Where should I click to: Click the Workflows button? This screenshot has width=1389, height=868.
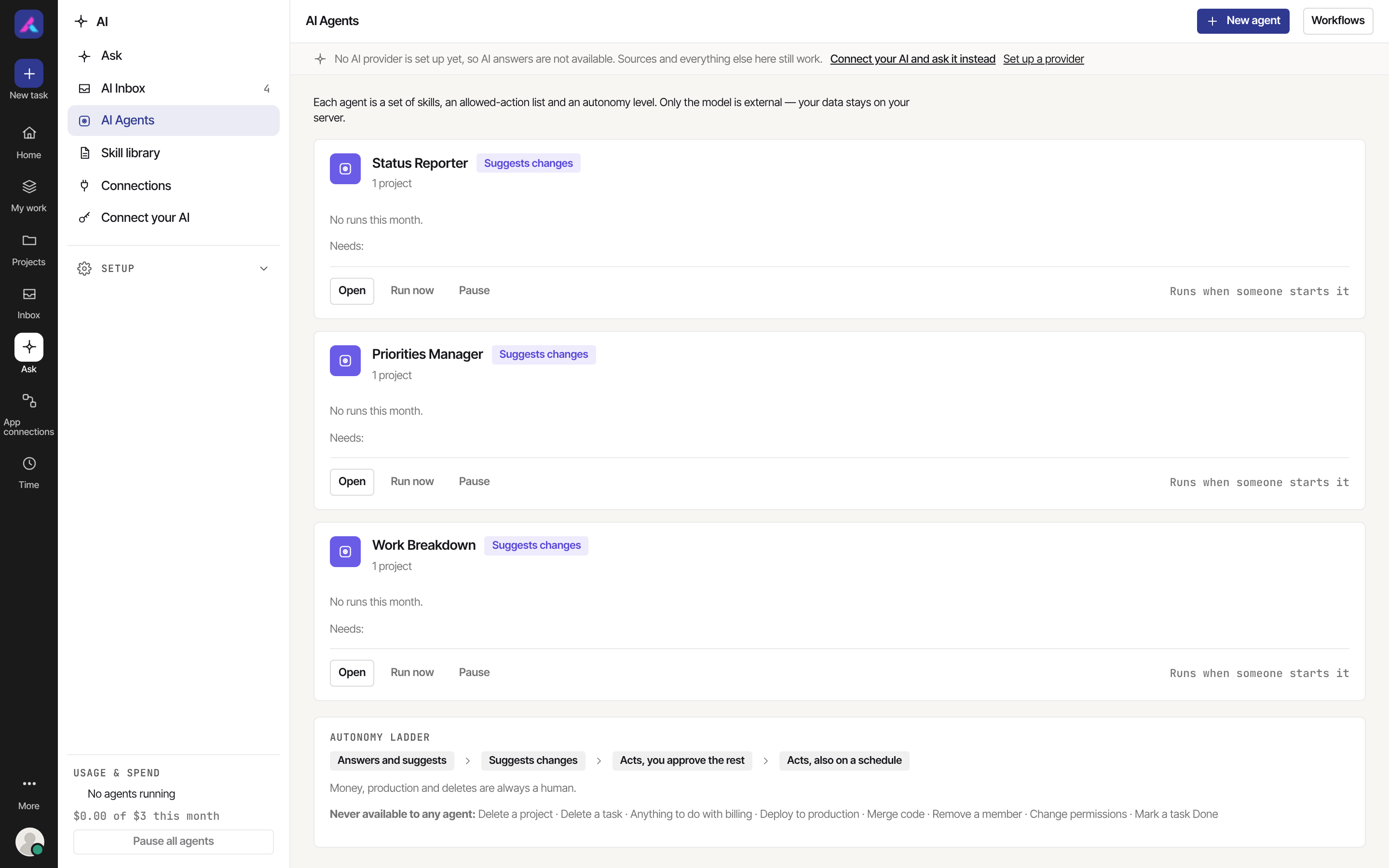(x=1338, y=21)
